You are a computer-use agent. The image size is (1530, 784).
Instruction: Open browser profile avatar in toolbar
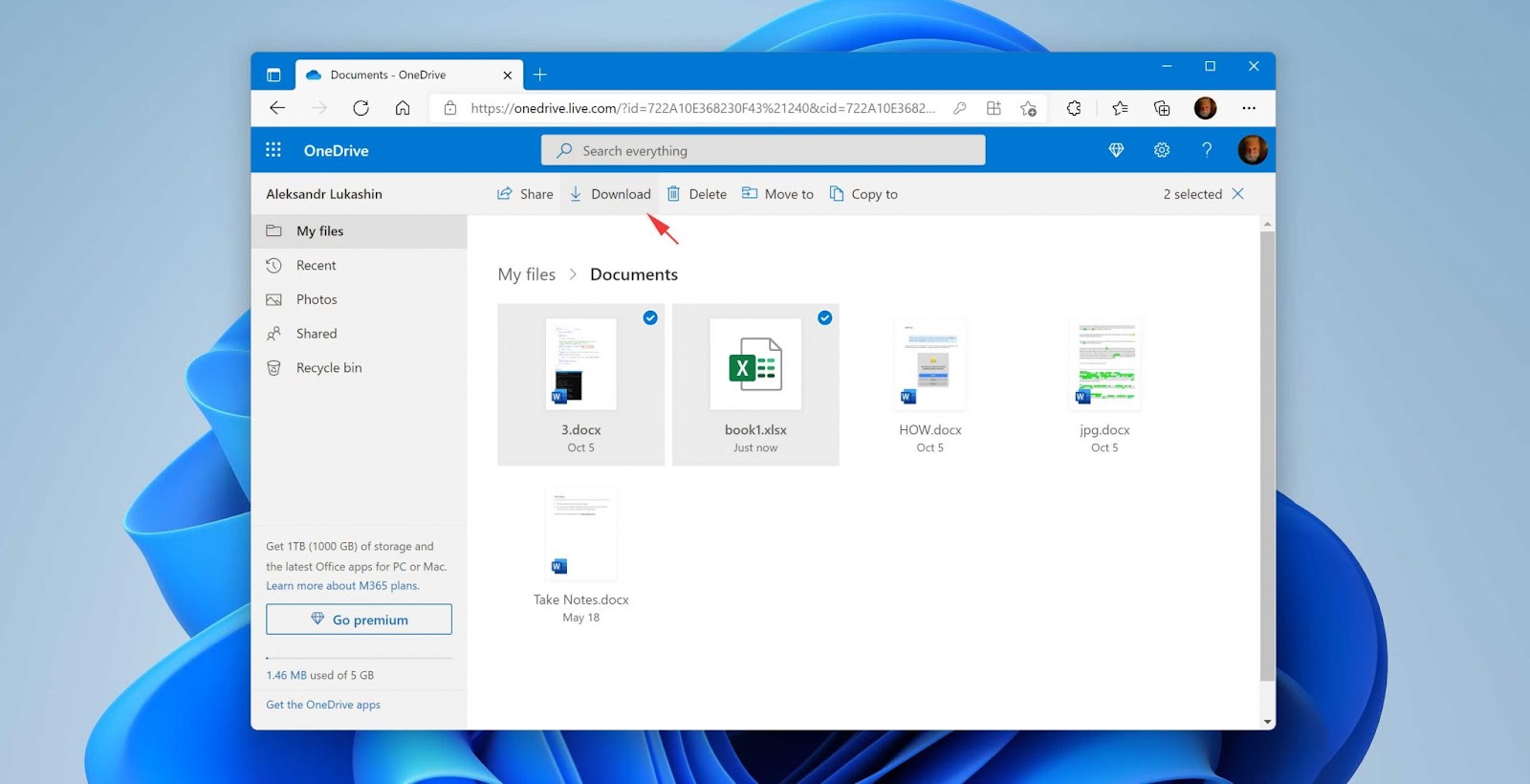pos(1206,108)
